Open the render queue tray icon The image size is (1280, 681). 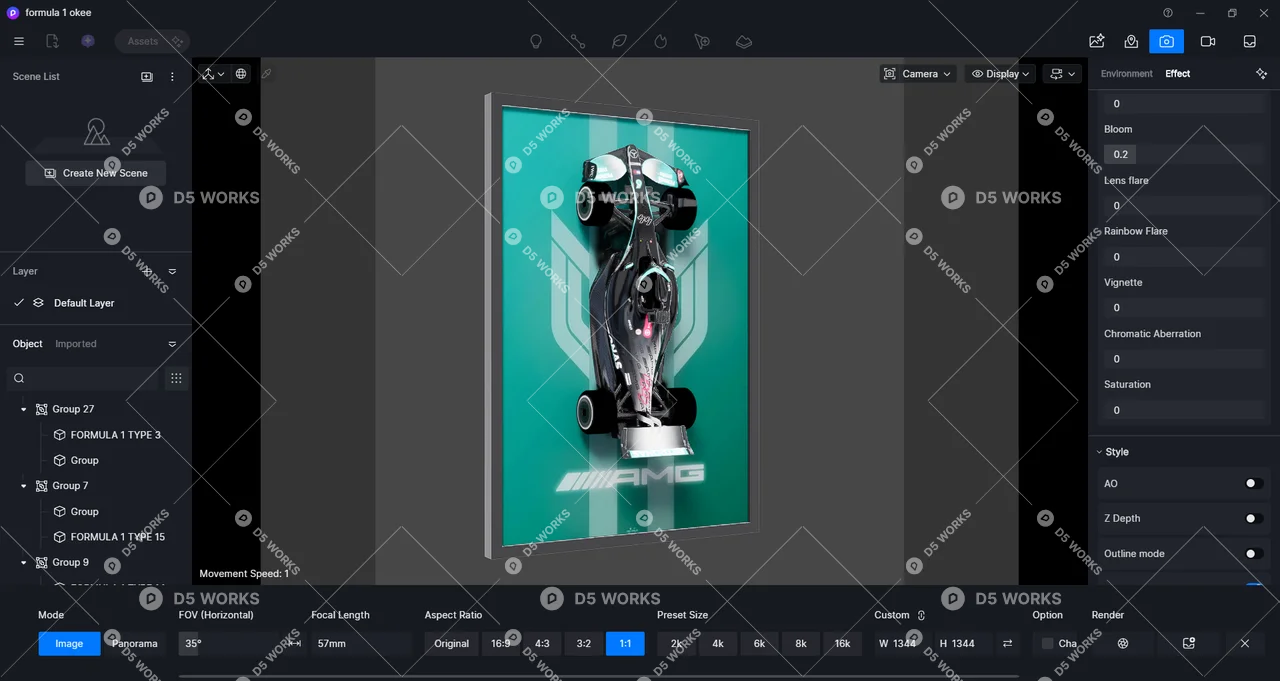tap(1250, 41)
